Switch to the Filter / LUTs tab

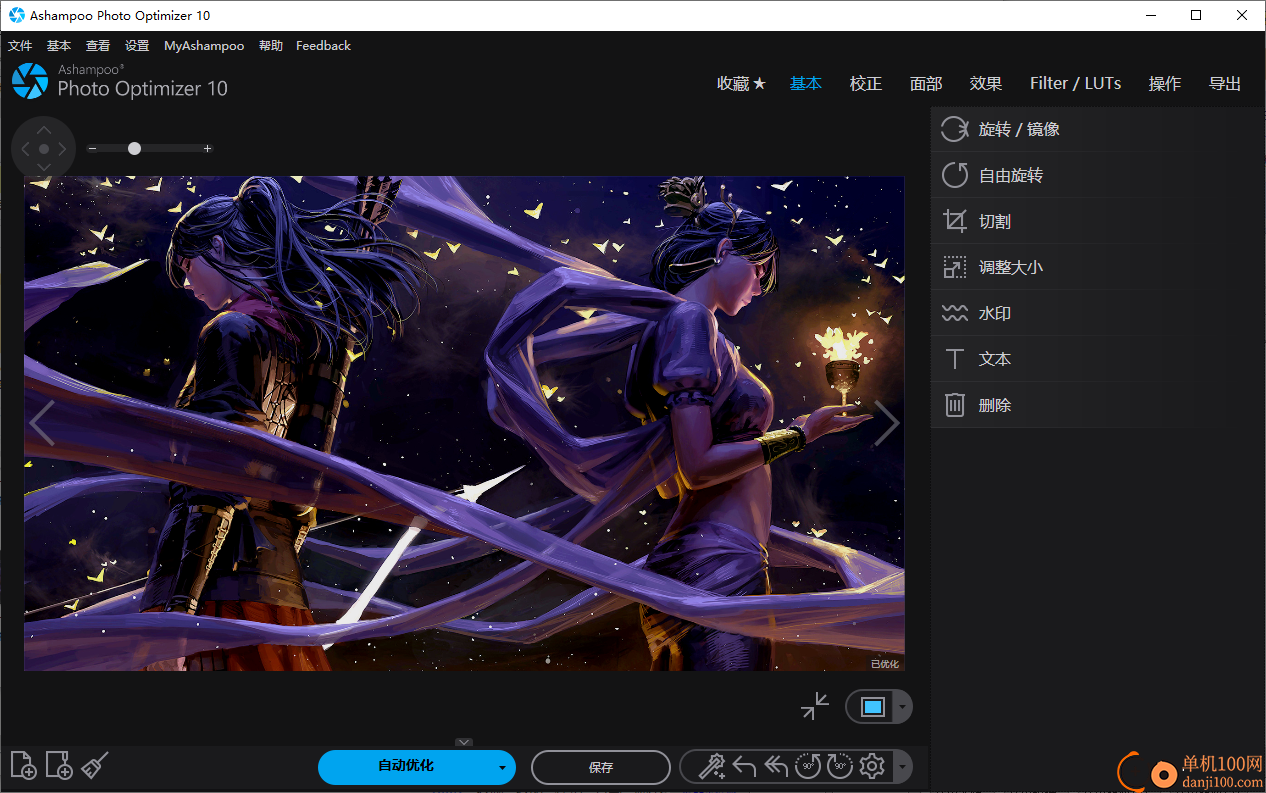click(x=1076, y=84)
